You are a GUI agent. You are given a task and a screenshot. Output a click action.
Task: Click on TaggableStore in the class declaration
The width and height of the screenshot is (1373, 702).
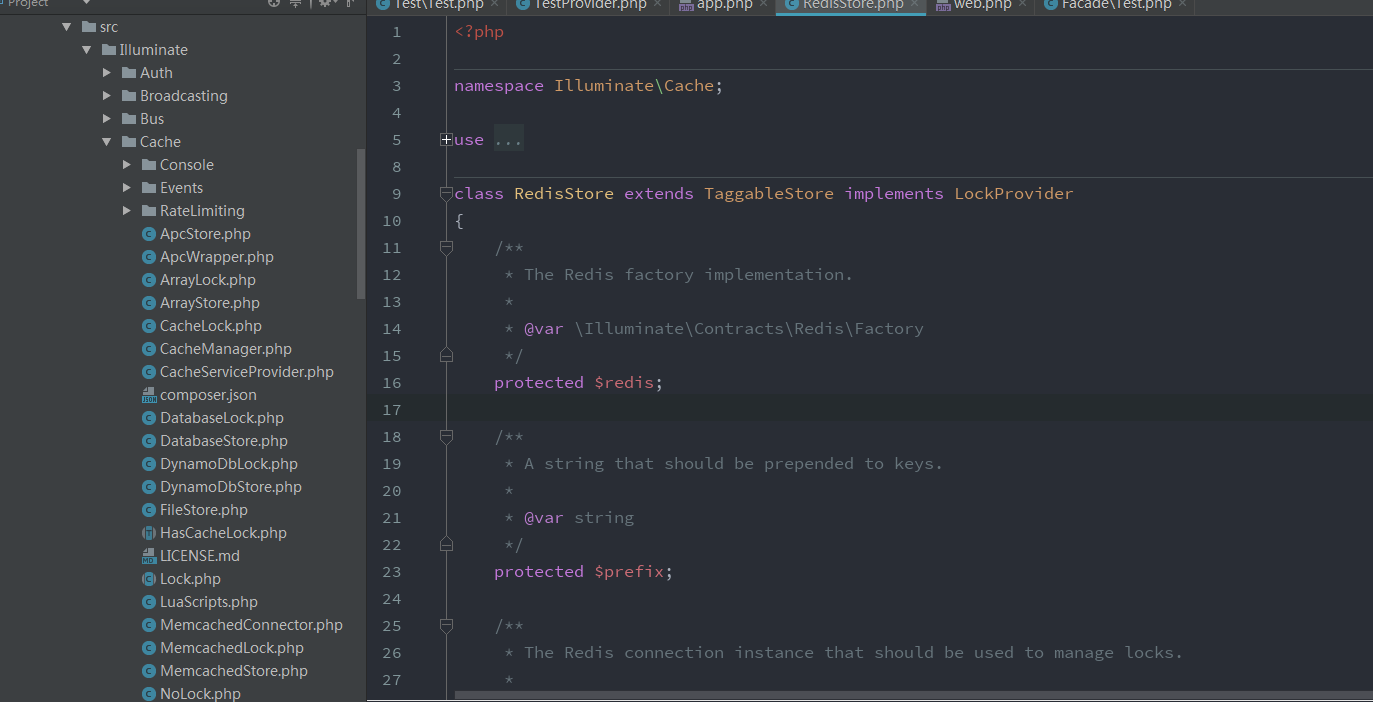pos(769,194)
